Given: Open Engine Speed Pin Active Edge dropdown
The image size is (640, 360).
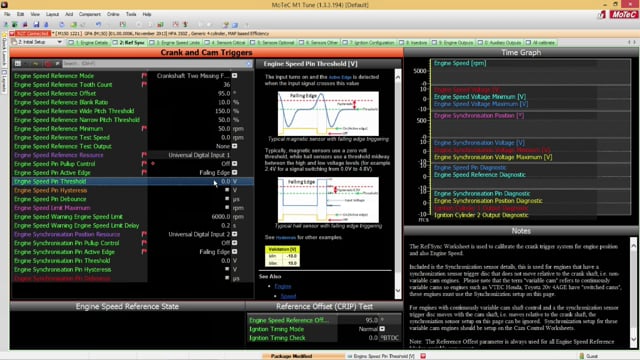Looking at the screenshot, I should tap(235, 173).
